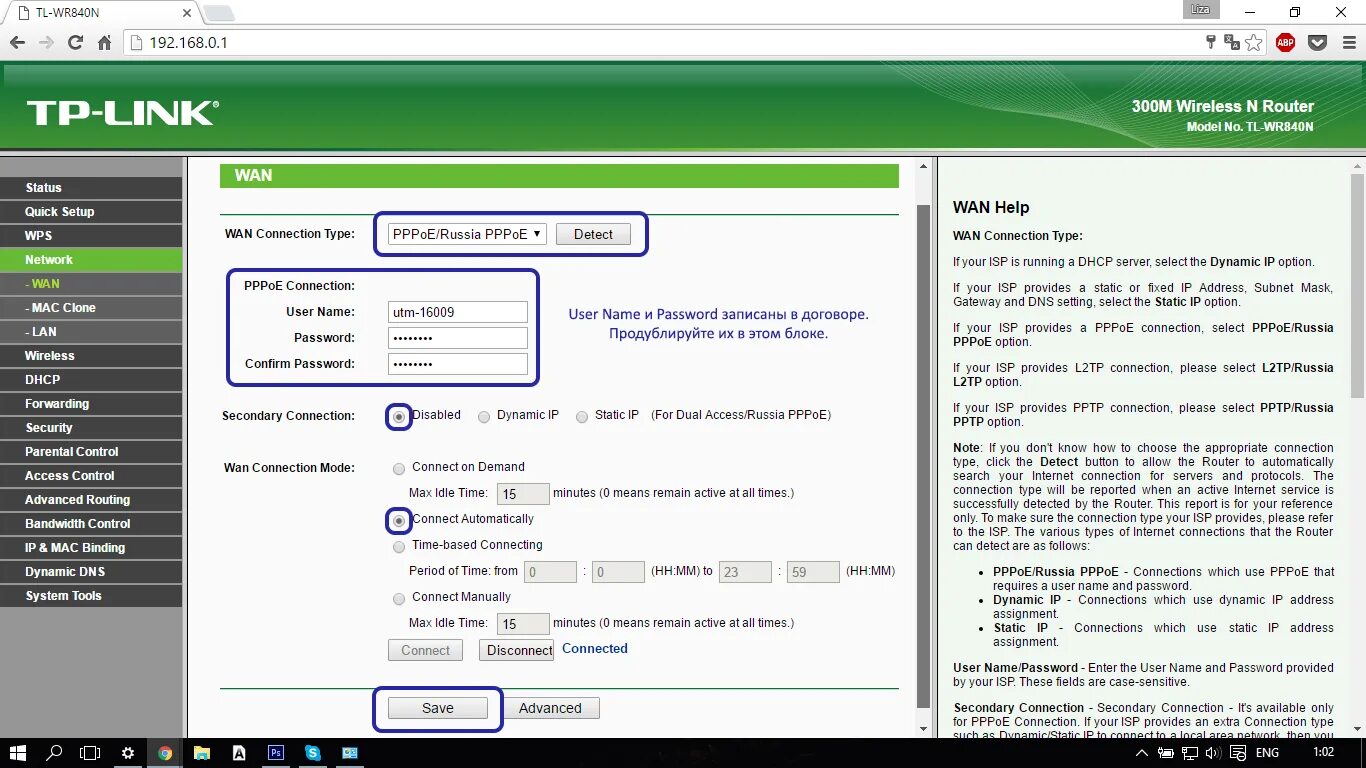The width and height of the screenshot is (1366, 768).
Task: Open the WAN Connection Type dropdown
Action: 467,234
